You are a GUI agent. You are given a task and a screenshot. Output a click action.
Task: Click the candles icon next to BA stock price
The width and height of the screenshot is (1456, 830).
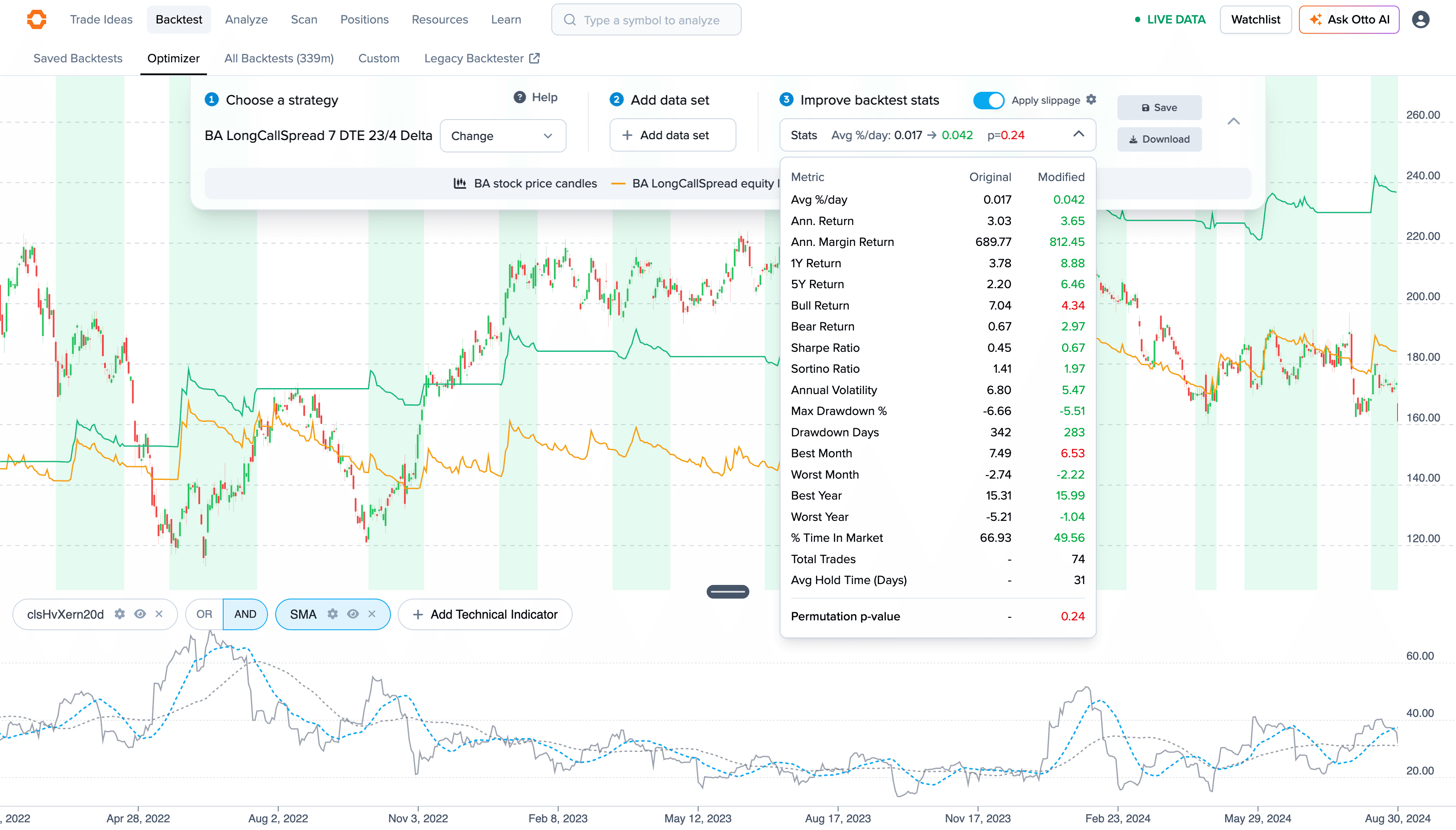(x=459, y=183)
